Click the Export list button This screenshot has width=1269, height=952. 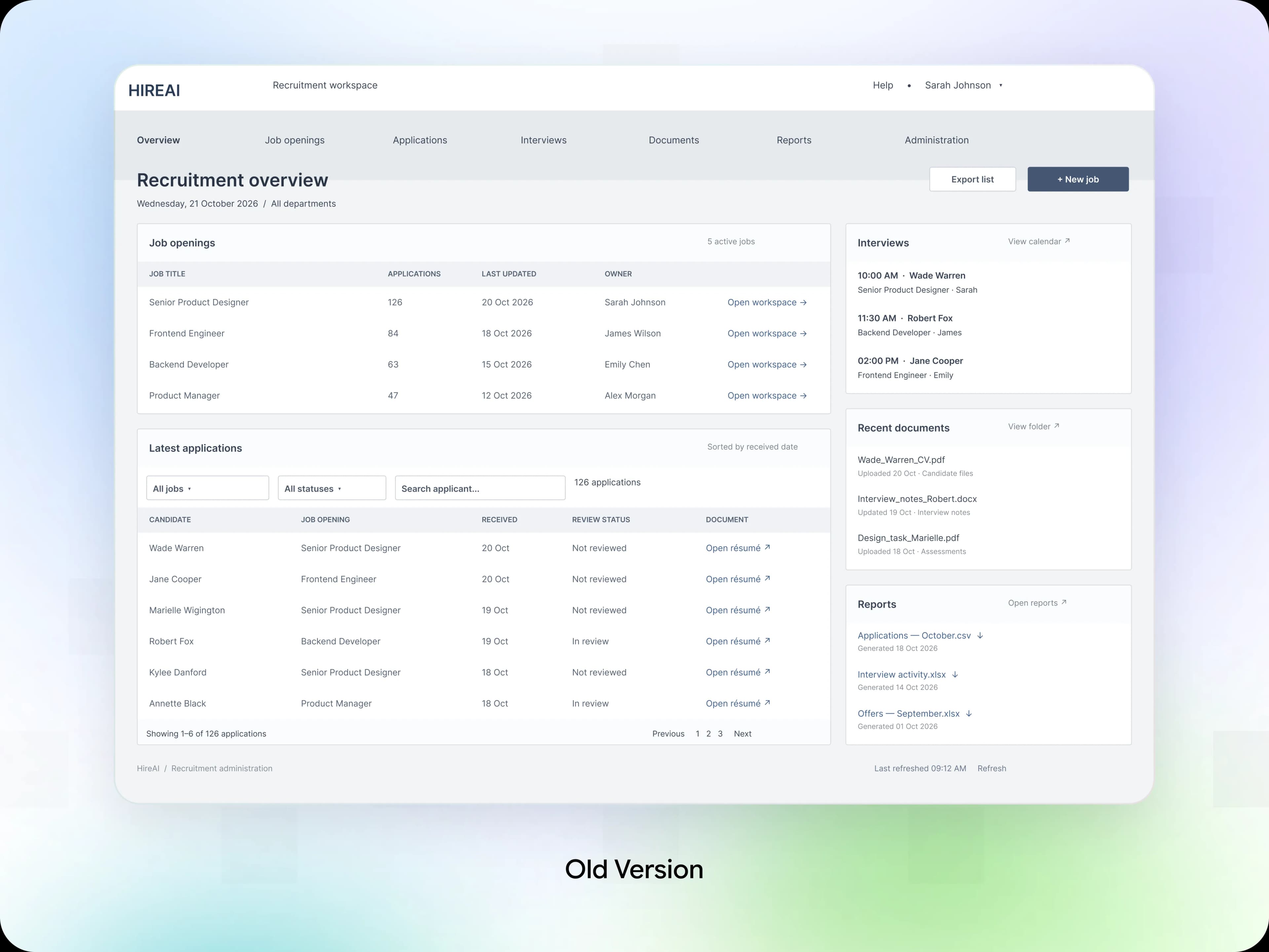coord(972,179)
